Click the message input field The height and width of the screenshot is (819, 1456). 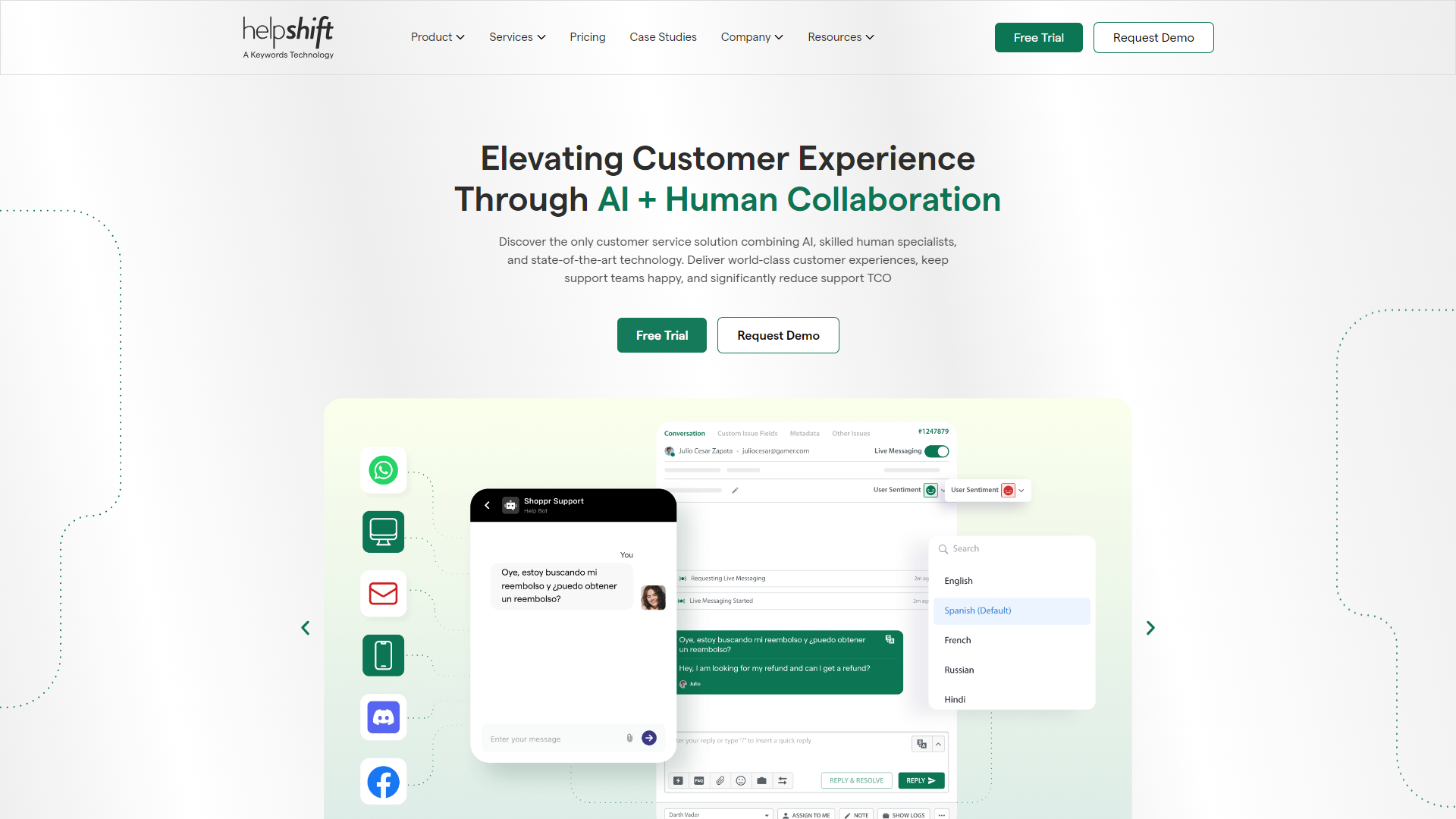tap(554, 738)
